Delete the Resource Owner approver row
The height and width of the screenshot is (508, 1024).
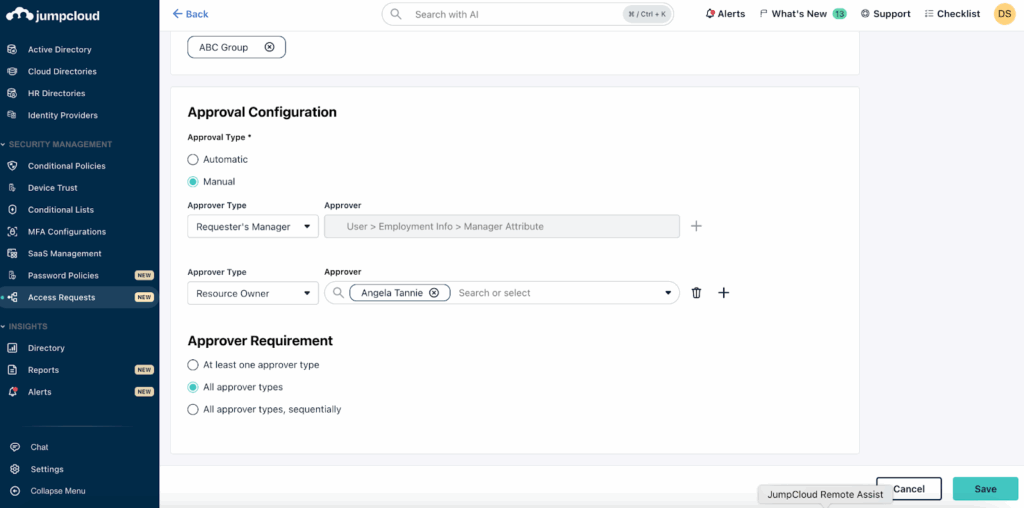tap(697, 293)
